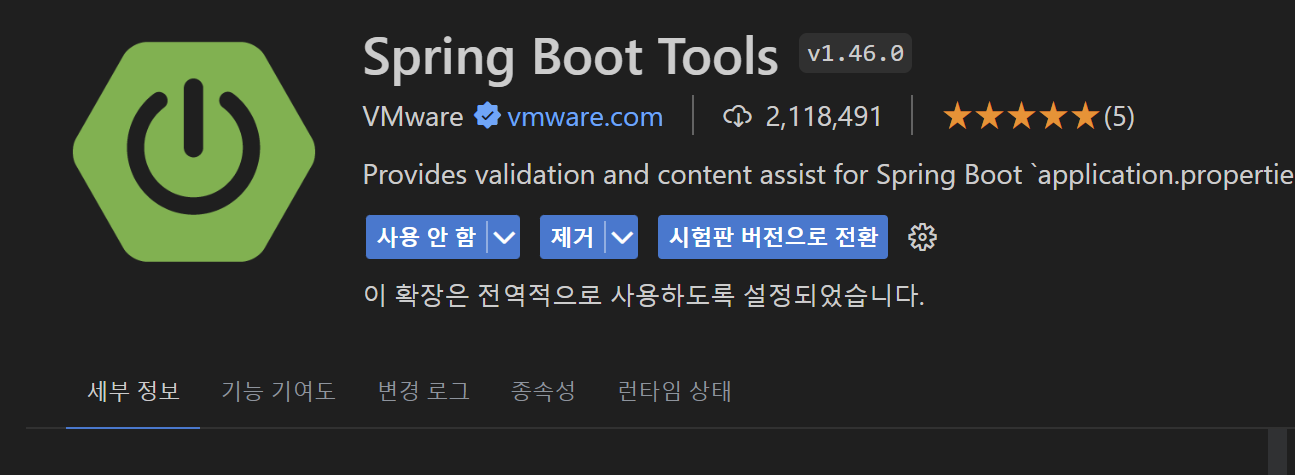Image resolution: width=1295 pixels, height=475 pixels.
Task: Click the Spring Boot Tools extension logo
Action: 194,153
